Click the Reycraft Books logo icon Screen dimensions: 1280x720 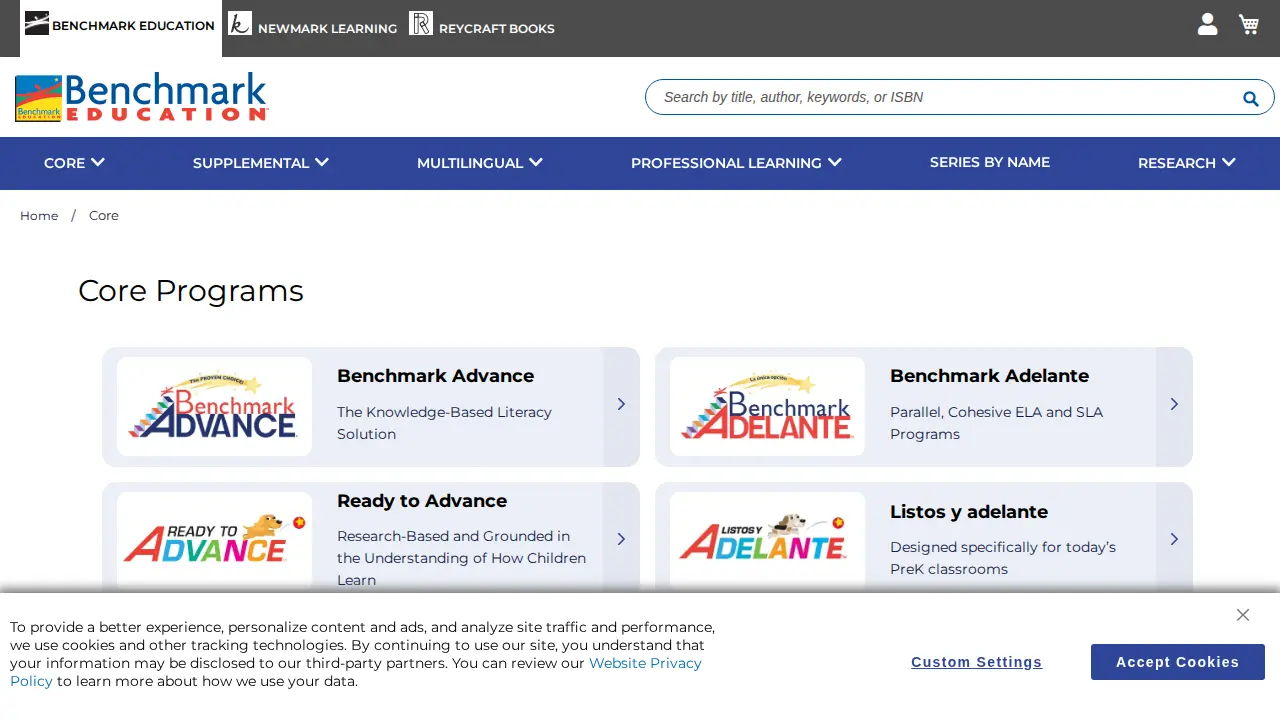point(421,23)
